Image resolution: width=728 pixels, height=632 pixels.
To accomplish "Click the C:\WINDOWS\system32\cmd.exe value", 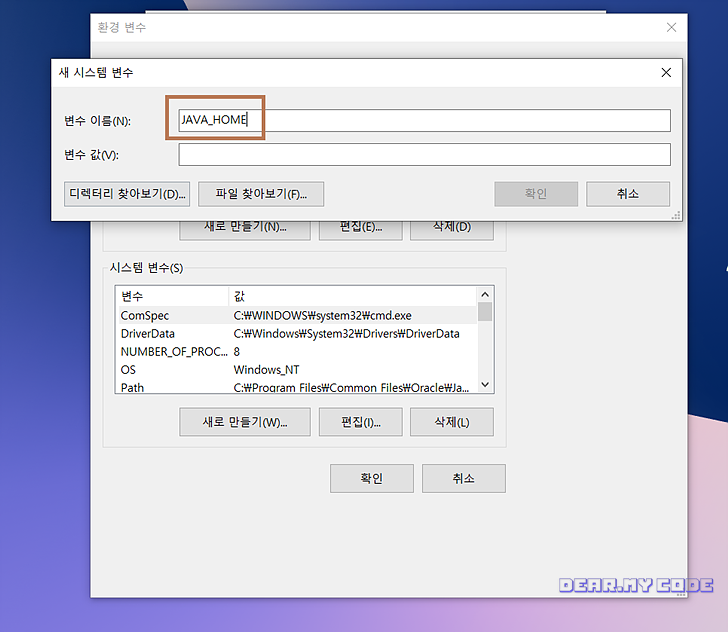I will click(x=322, y=315).
